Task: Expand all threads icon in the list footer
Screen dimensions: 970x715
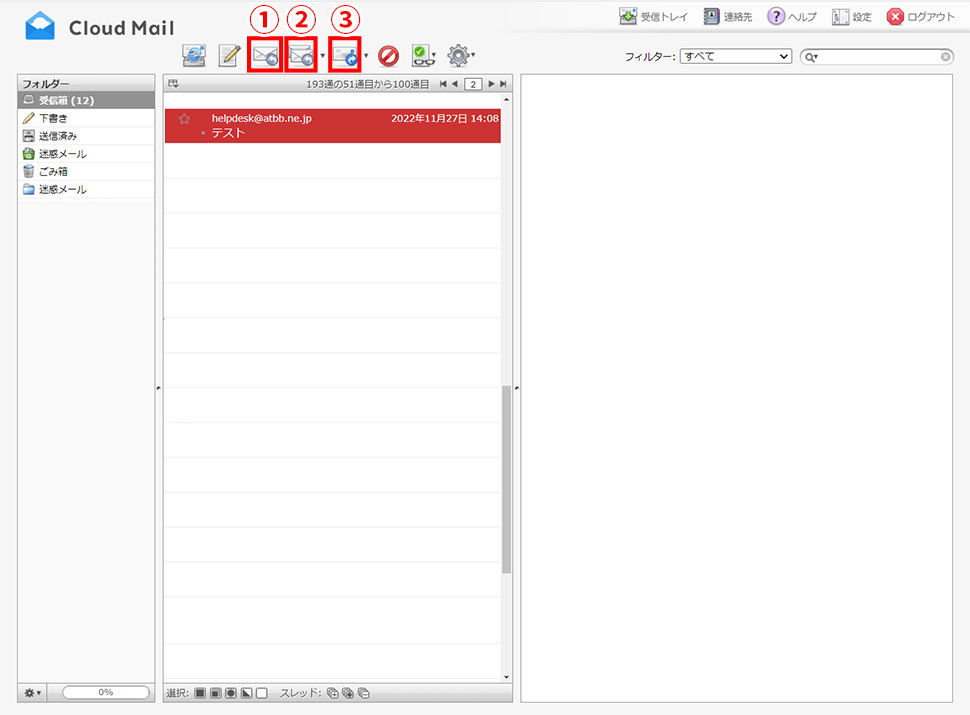Action: click(x=333, y=693)
